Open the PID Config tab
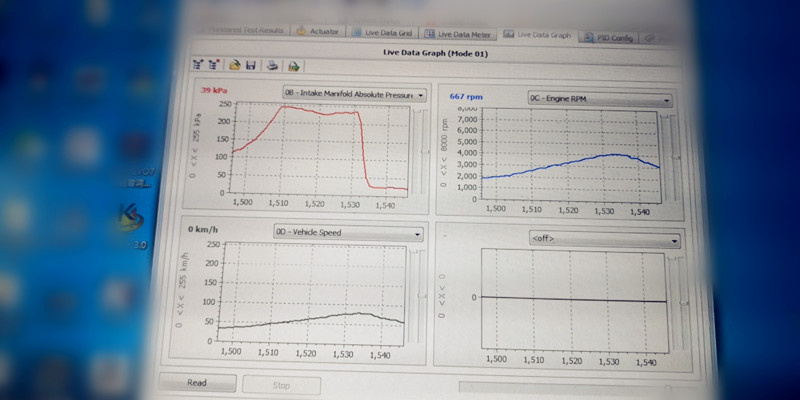800x400 pixels. [609, 37]
